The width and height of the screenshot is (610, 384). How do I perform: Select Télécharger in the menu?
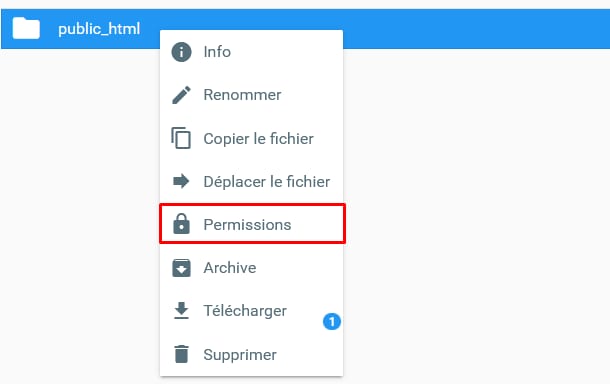click(x=251, y=311)
